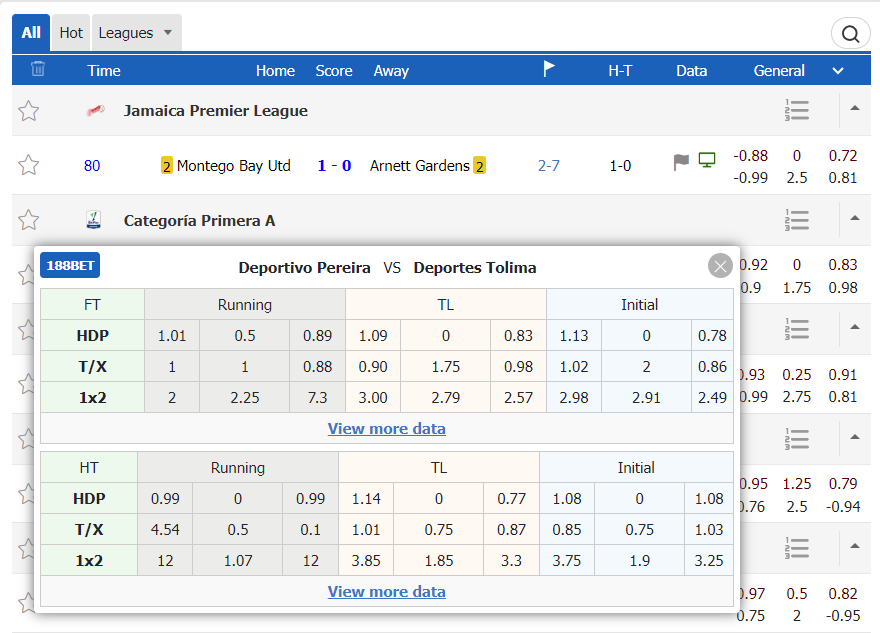Open standings icon for Jamaica Premier League
This screenshot has height=633, width=880.
(x=797, y=110)
